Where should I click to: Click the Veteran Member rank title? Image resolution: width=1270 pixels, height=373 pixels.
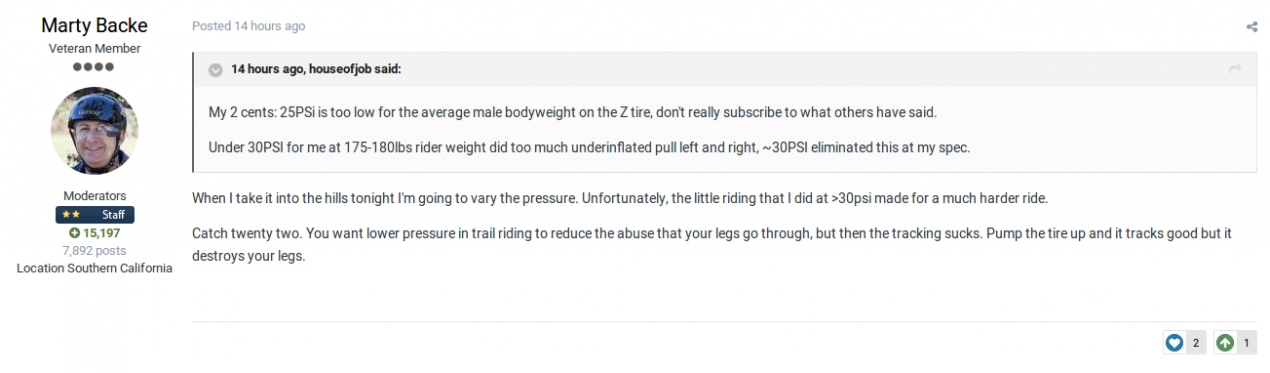coord(94,48)
